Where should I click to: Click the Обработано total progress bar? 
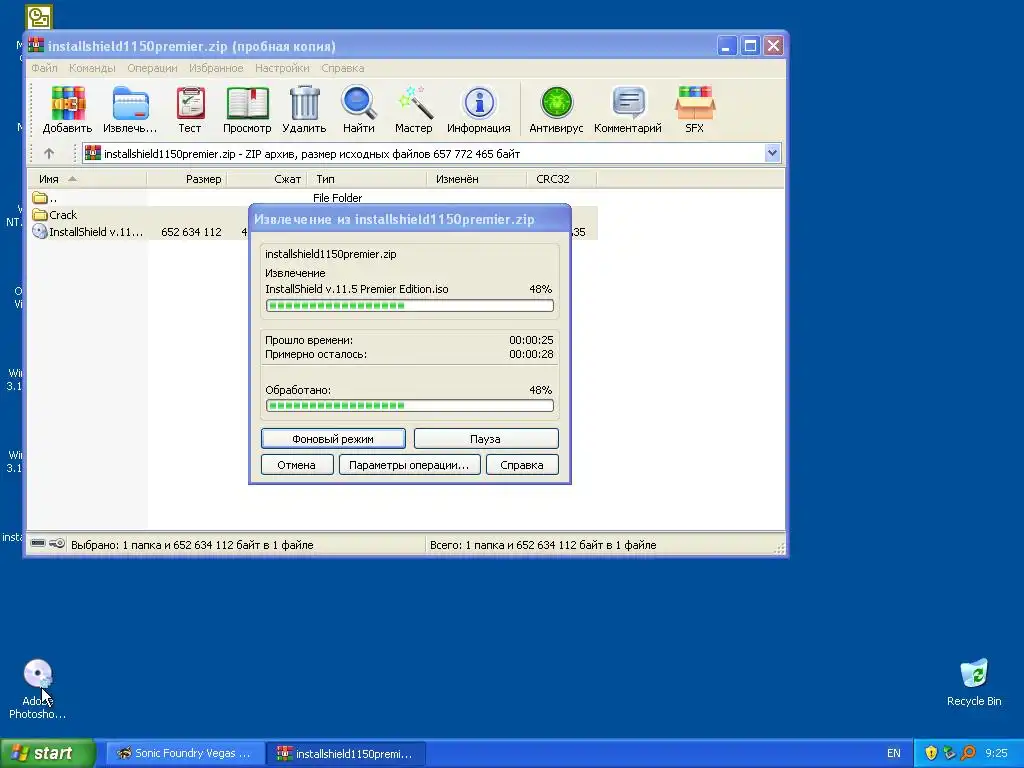click(409, 406)
